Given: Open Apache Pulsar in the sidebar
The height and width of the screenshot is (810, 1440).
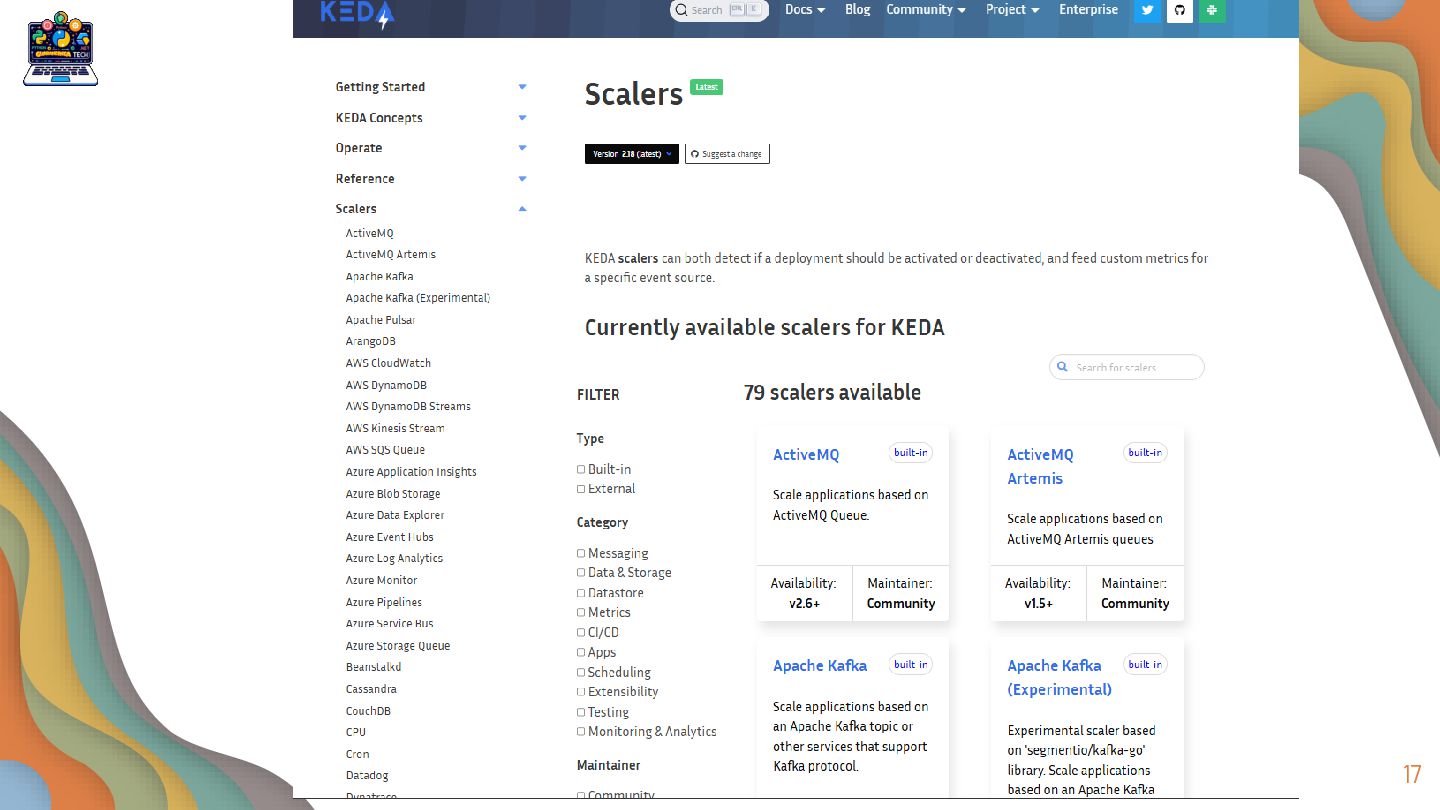Looking at the screenshot, I should click(x=380, y=320).
